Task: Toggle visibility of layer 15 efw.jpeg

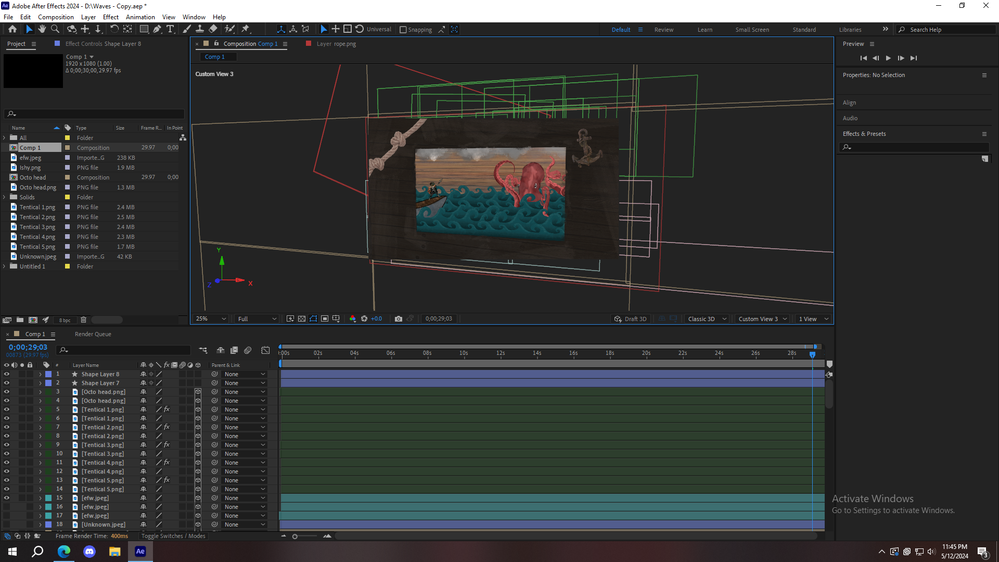Action: click(x=6, y=498)
